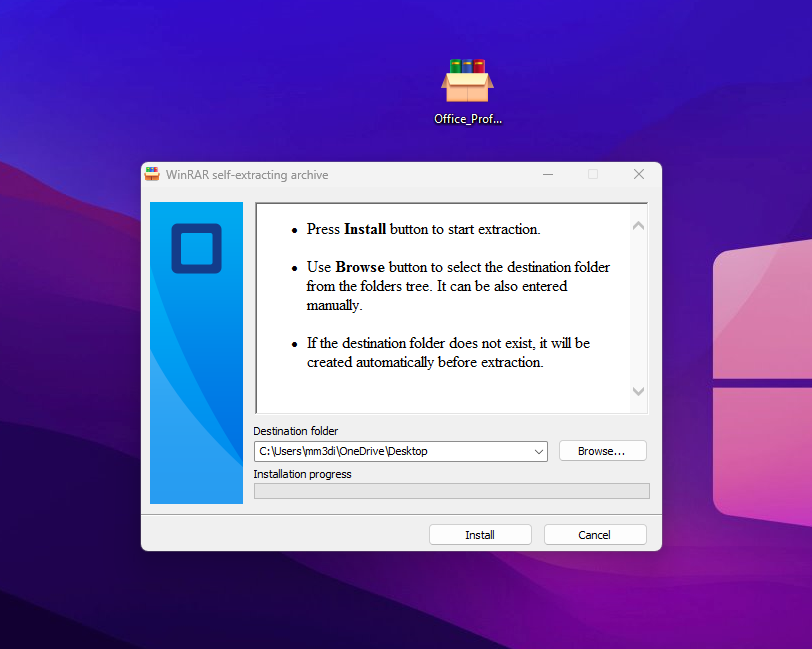
Task: Open the Browse... folder picker
Action: (x=602, y=451)
